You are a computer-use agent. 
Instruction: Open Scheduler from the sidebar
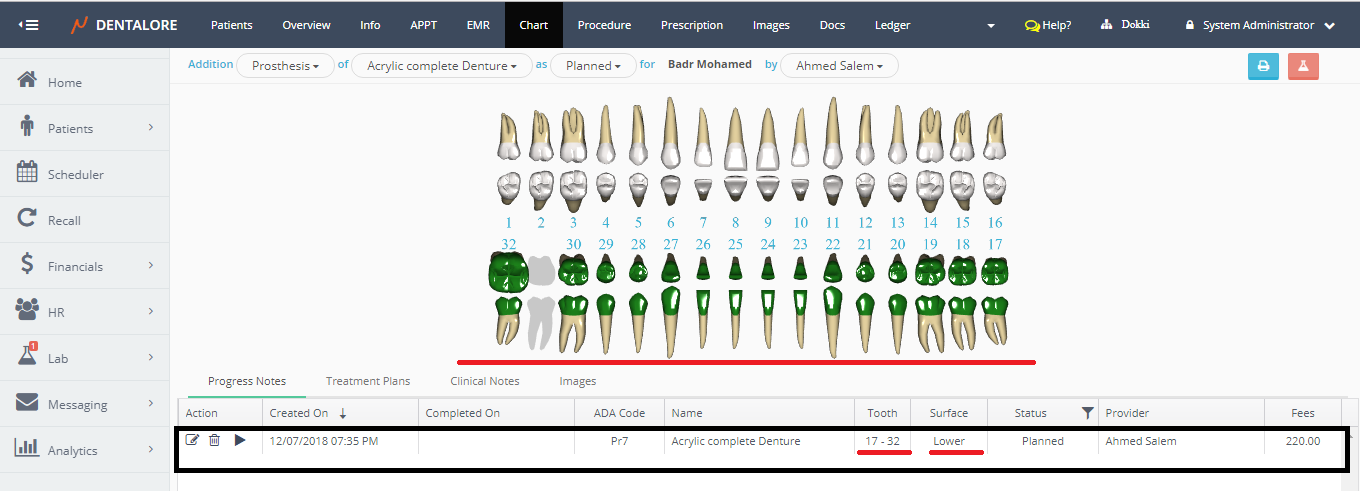[x=75, y=174]
